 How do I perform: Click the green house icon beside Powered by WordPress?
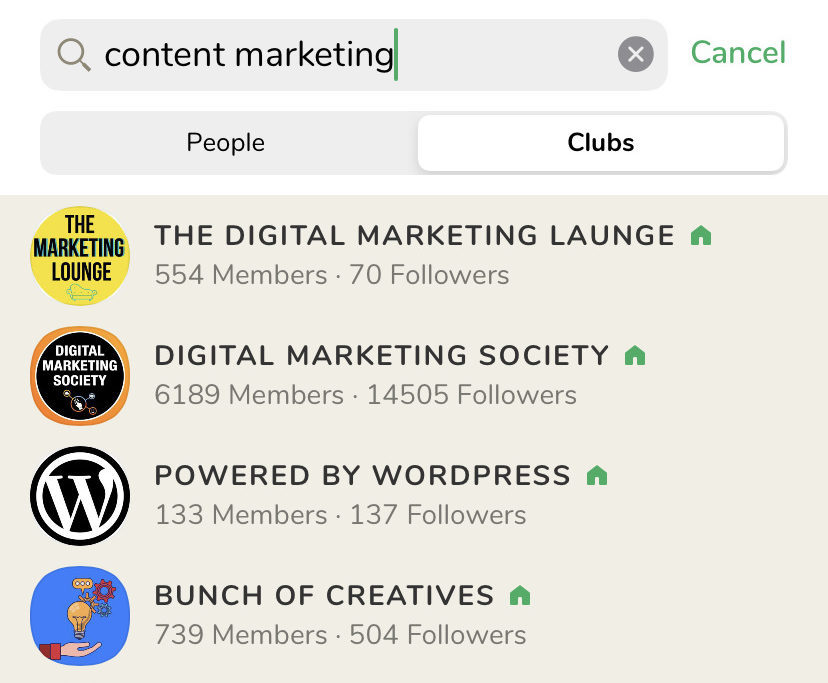coord(597,475)
